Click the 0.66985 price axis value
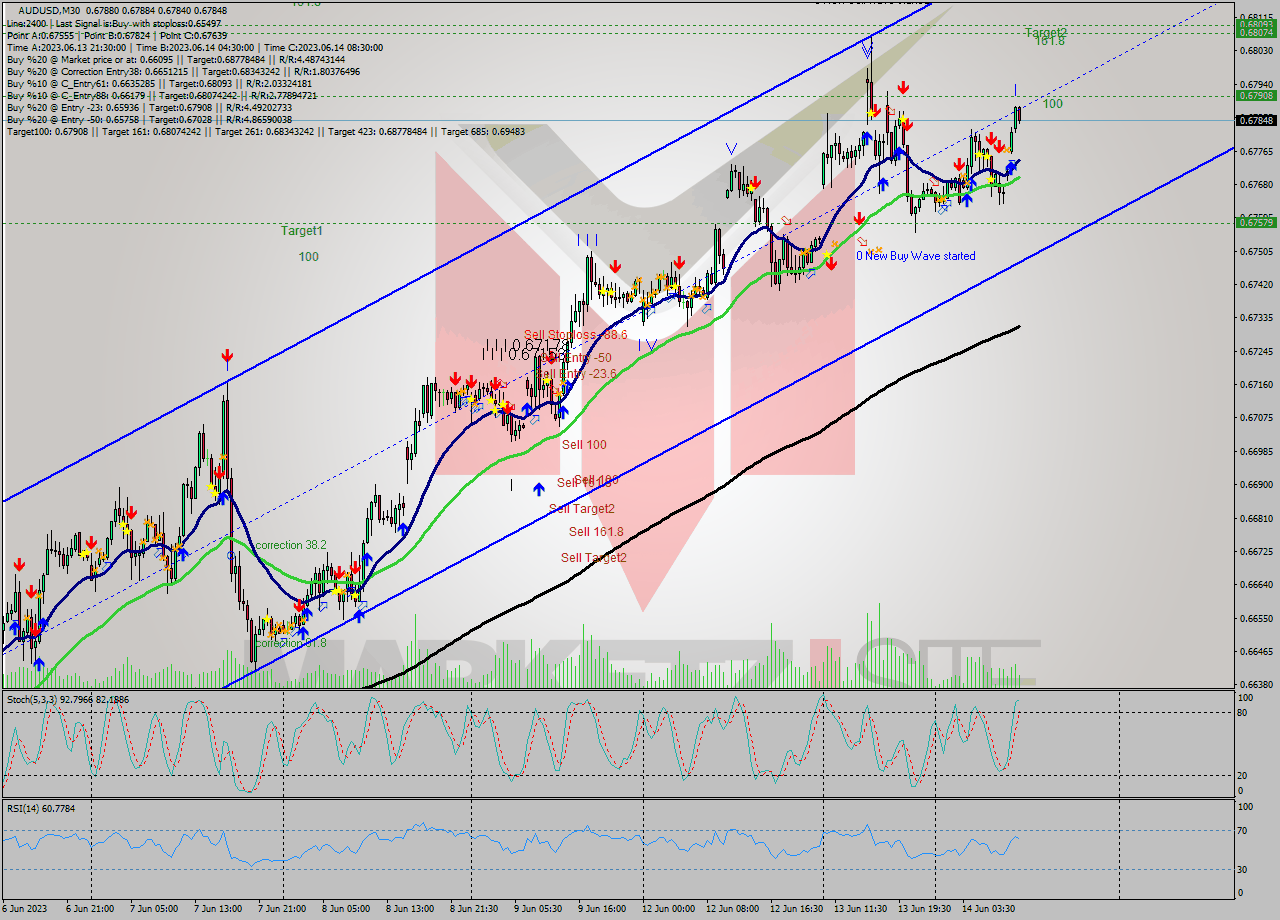Viewport: 1280px width, 920px height. coord(1256,451)
